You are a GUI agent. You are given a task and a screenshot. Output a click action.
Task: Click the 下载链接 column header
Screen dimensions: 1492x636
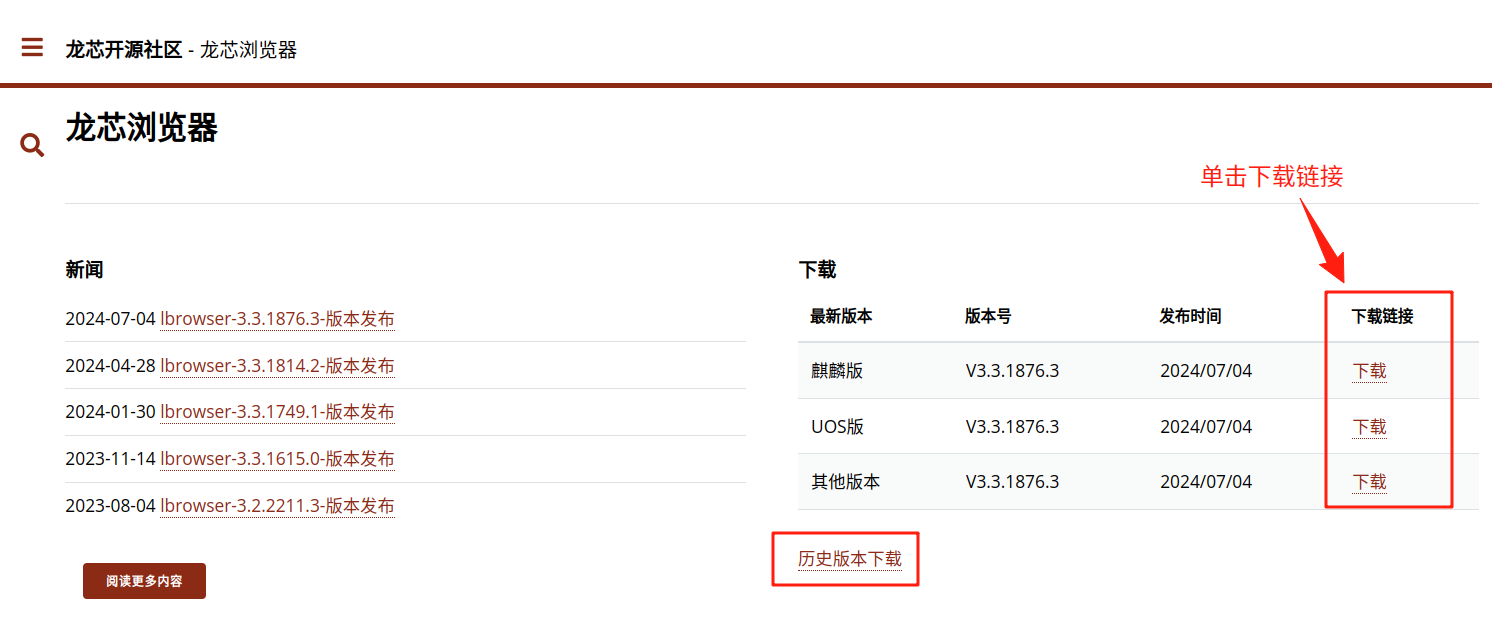(1382, 316)
